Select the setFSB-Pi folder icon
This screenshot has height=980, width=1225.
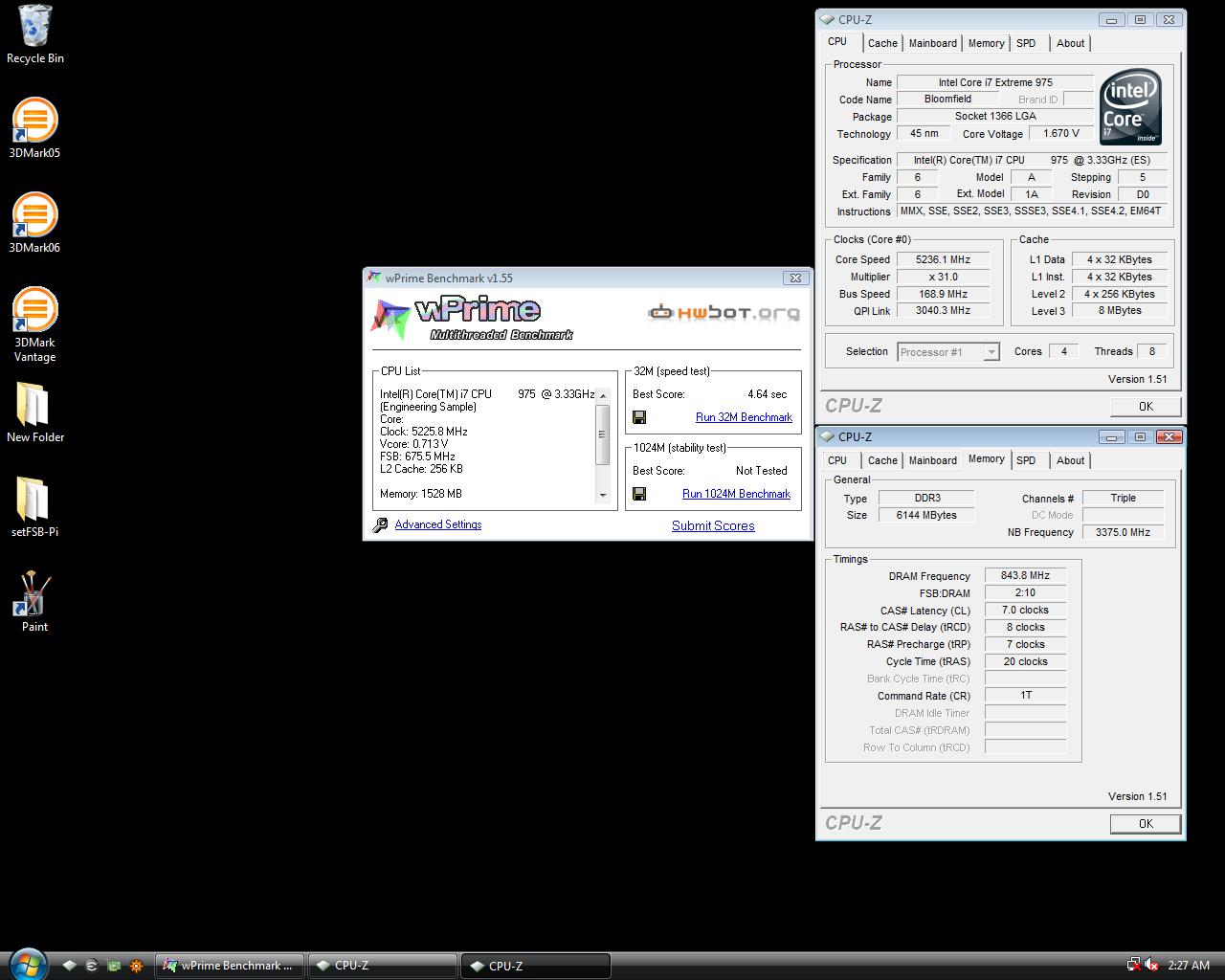click(34, 507)
